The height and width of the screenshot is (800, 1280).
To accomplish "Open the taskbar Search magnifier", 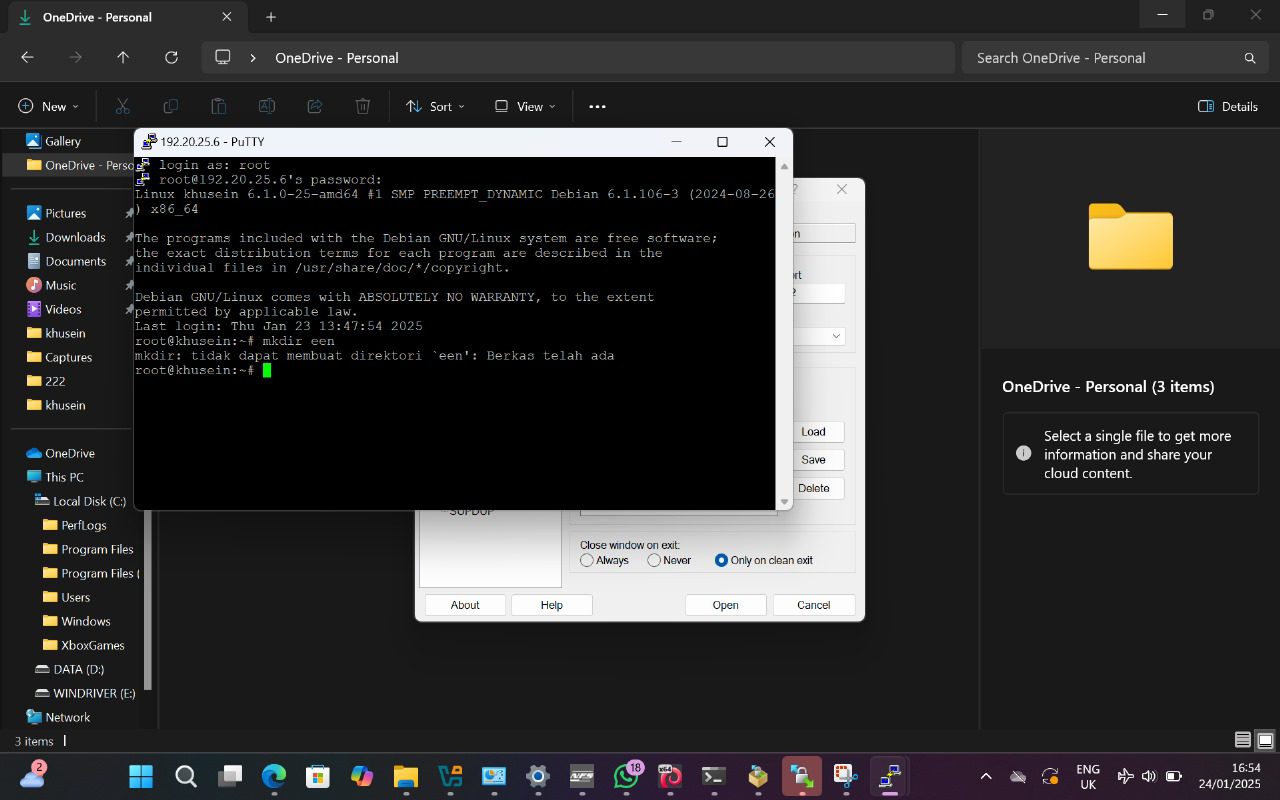I will 186,776.
